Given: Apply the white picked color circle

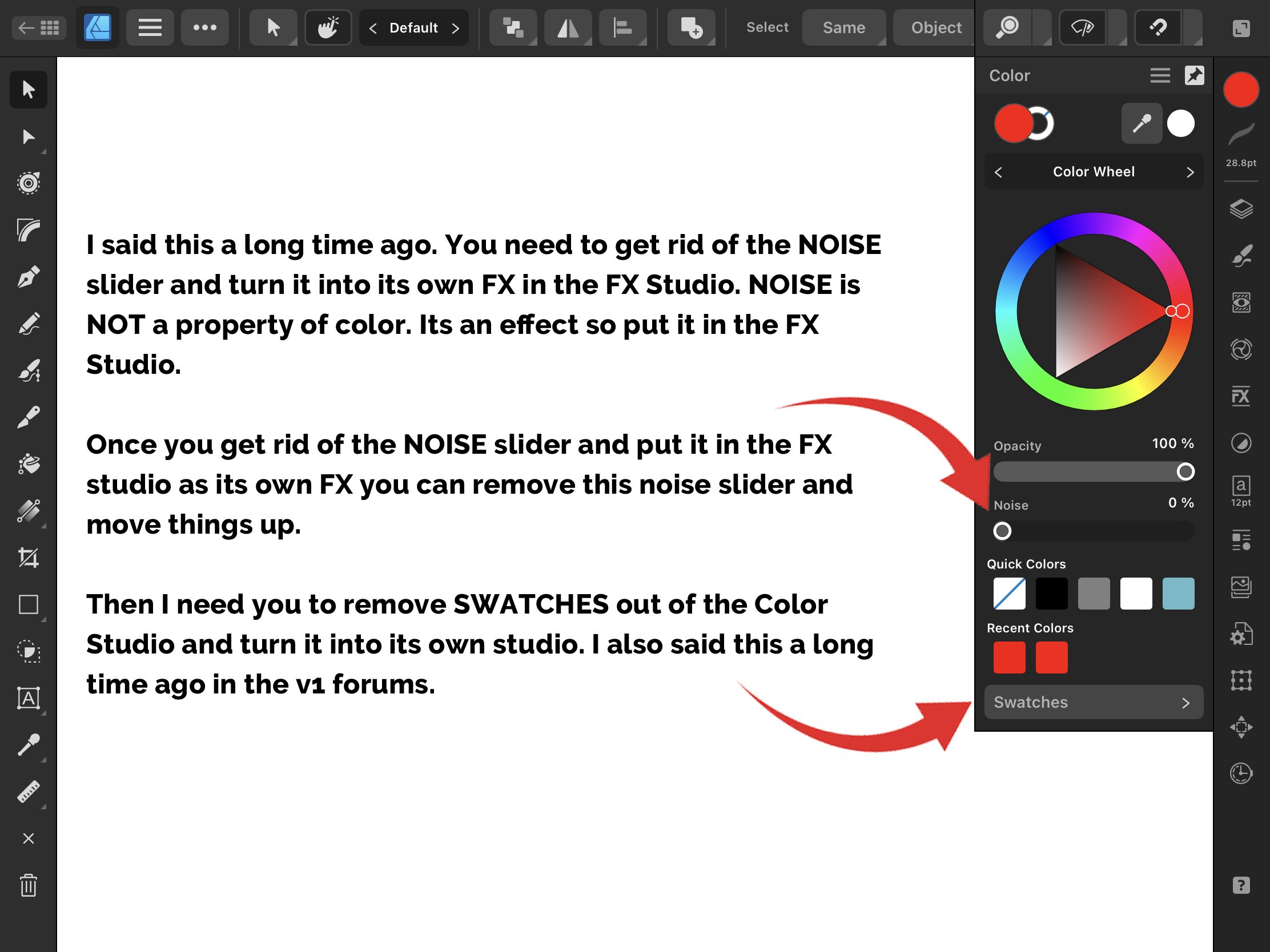Looking at the screenshot, I should coord(1181,123).
